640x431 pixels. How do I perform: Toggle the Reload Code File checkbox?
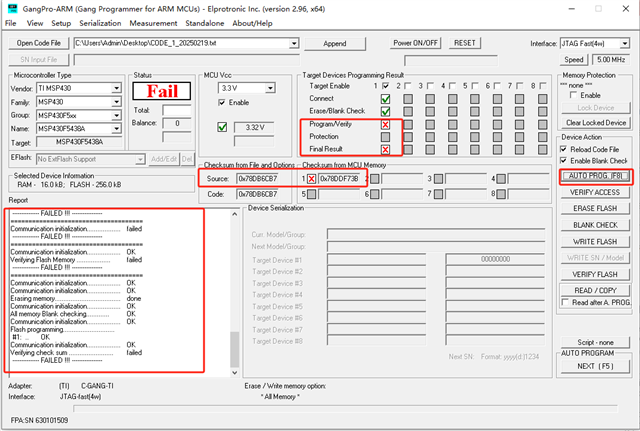click(563, 149)
